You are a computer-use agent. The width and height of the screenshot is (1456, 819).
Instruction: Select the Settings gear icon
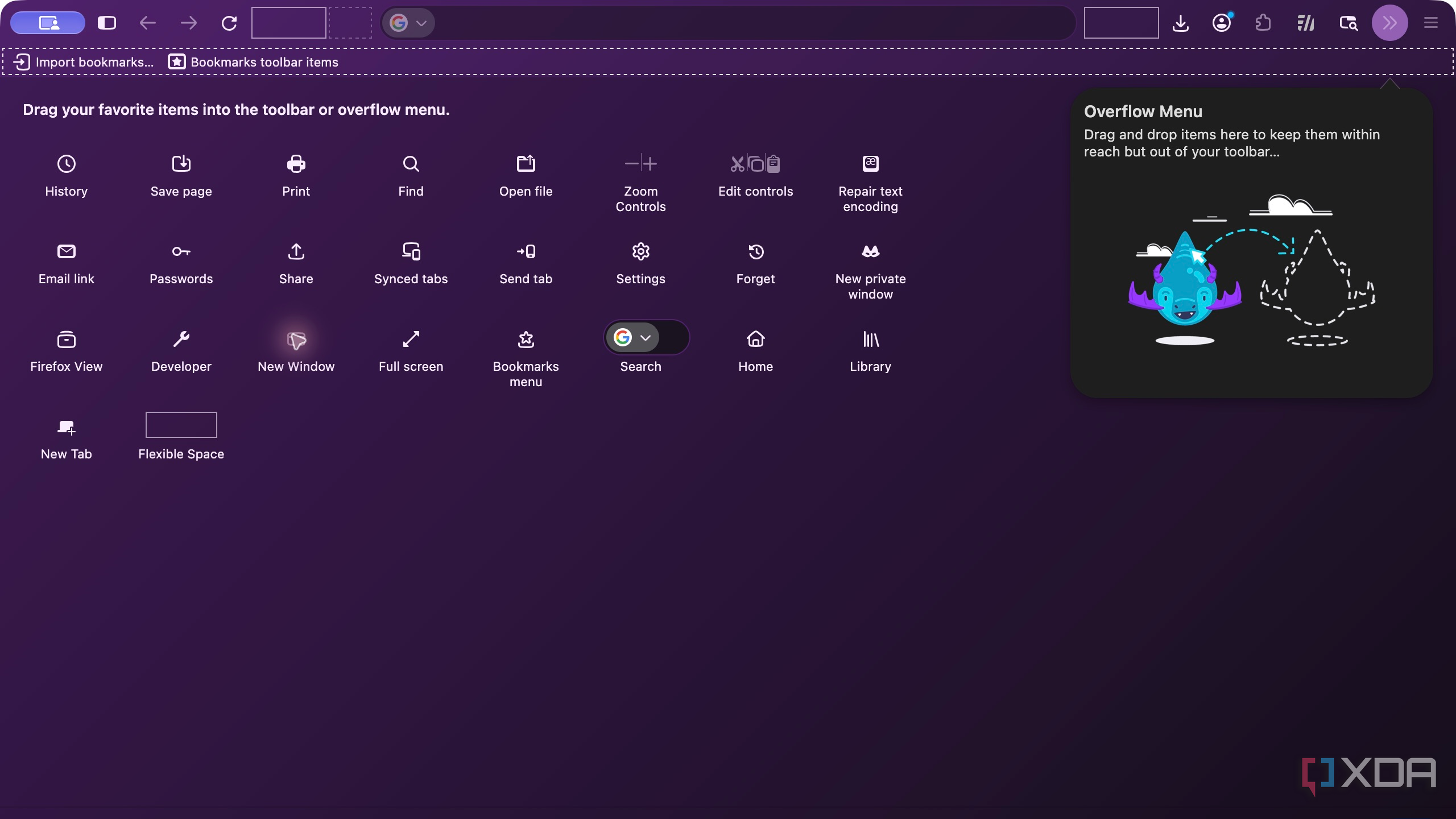(641, 251)
